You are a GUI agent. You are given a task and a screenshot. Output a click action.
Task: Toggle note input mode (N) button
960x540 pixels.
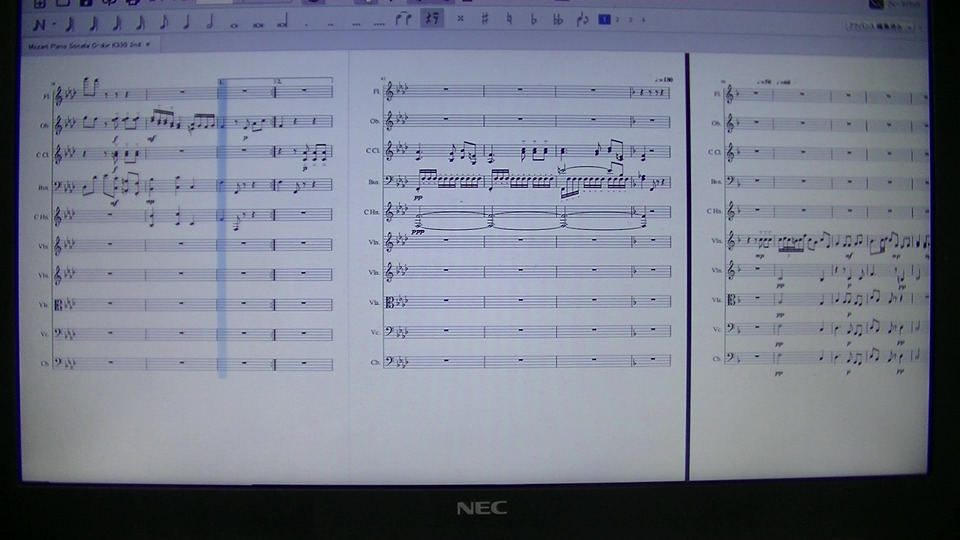[39, 24]
